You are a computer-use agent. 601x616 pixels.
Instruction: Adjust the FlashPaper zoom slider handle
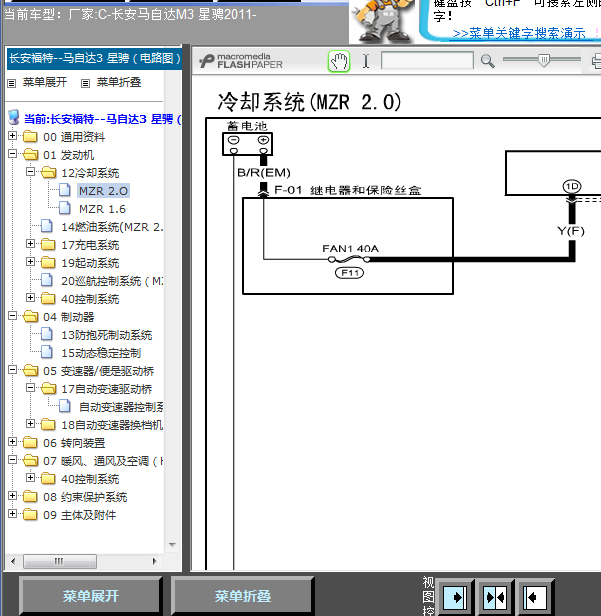(x=544, y=60)
